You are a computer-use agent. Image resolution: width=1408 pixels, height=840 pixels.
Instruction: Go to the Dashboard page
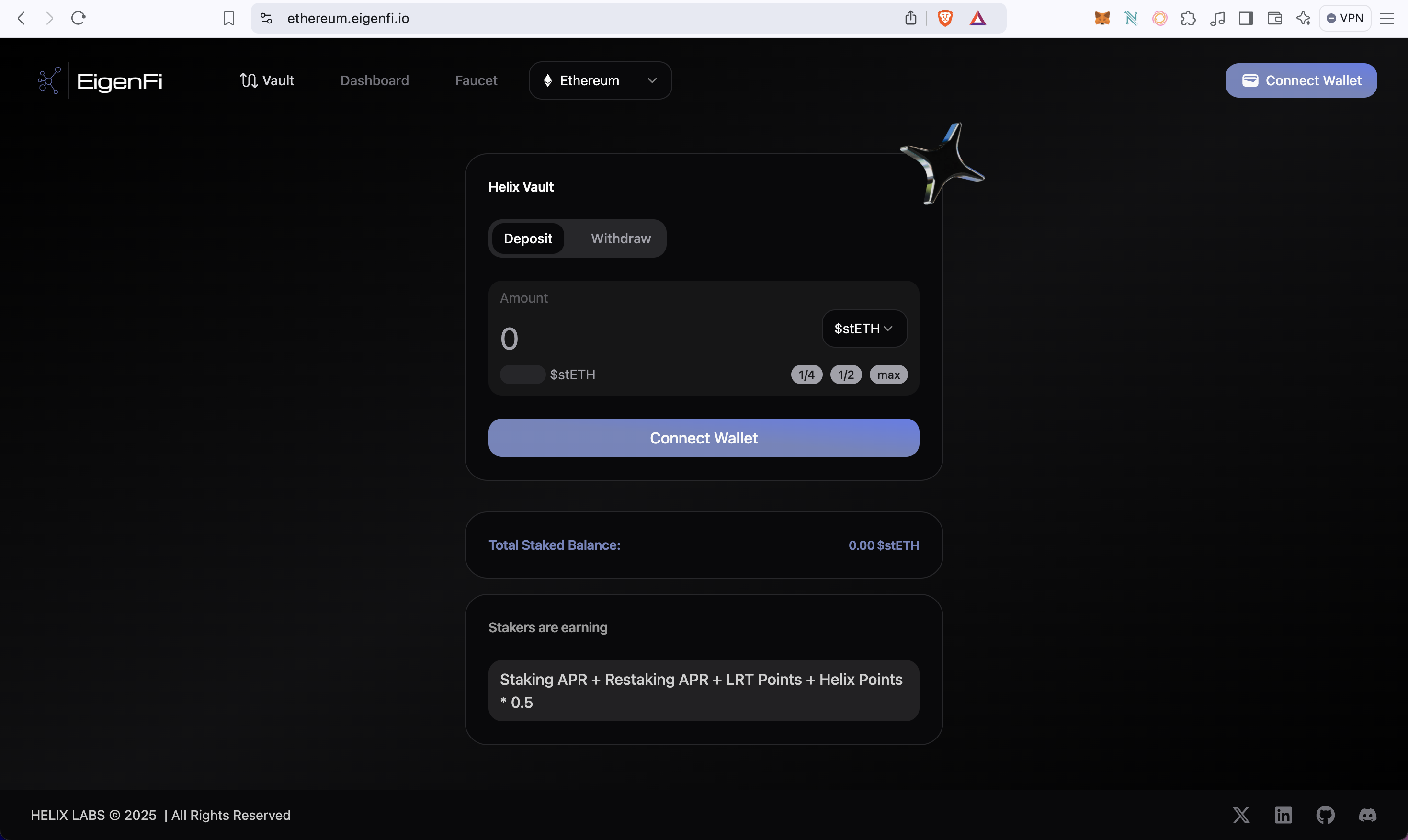(x=374, y=81)
